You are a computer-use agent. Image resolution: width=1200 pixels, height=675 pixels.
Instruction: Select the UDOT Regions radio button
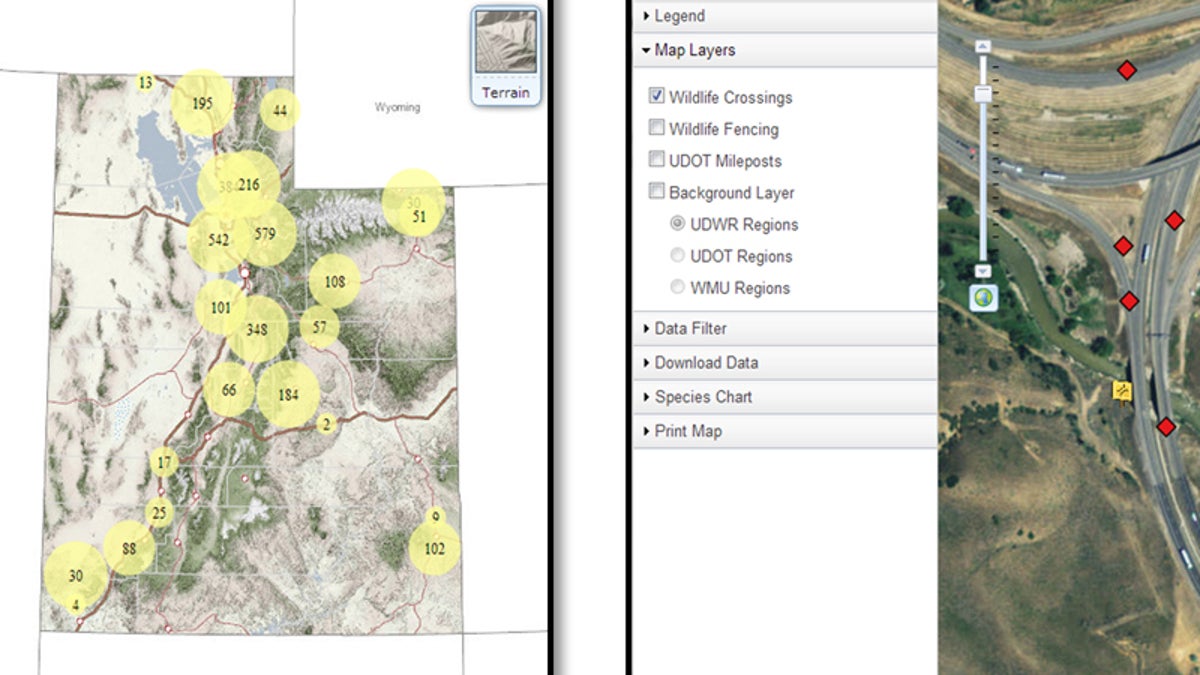677,256
